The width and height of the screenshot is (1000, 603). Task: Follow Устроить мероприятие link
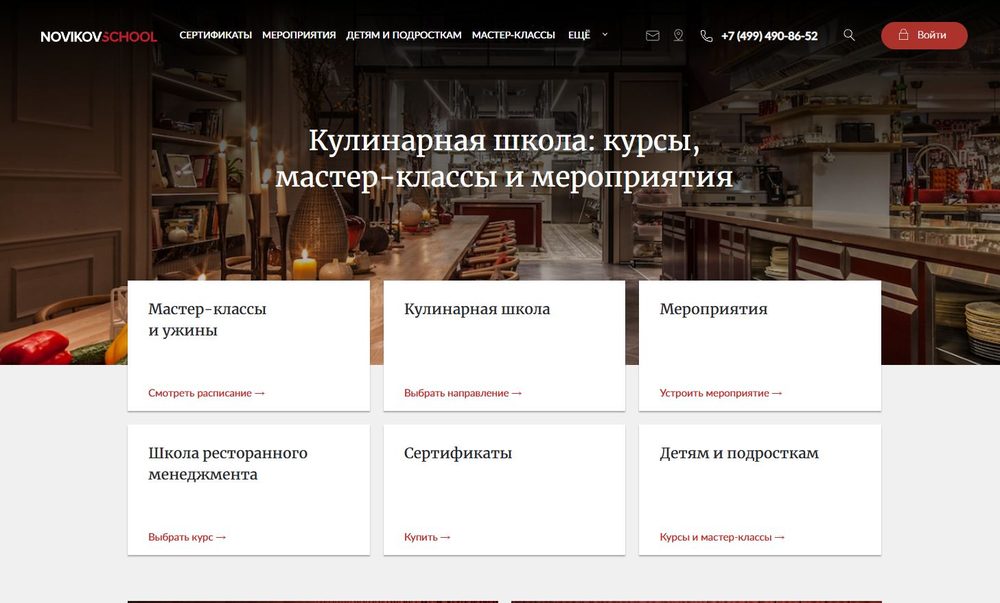tap(721, 393)
